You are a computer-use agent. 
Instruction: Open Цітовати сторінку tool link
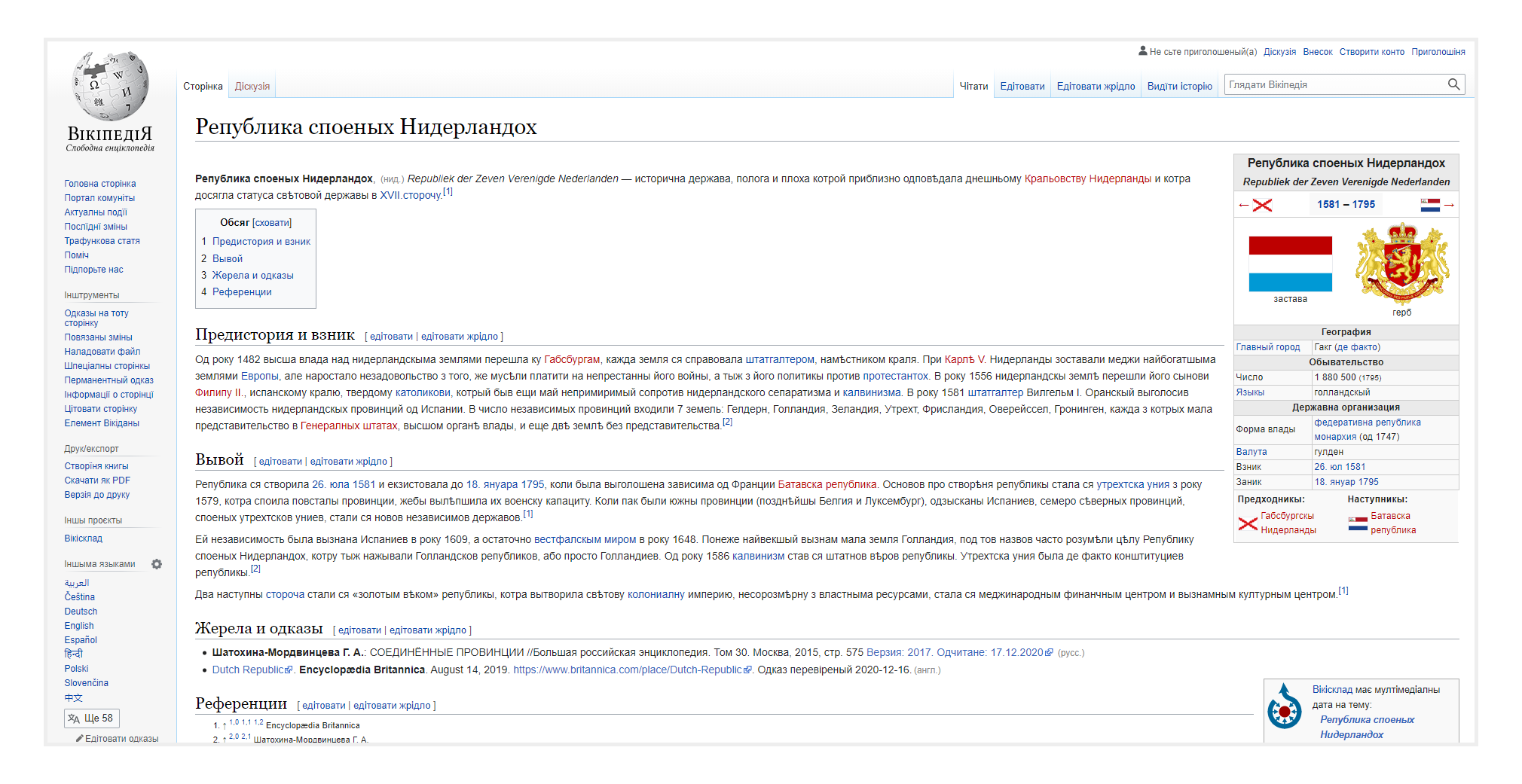pyautogui.click(x=101, y=409)
